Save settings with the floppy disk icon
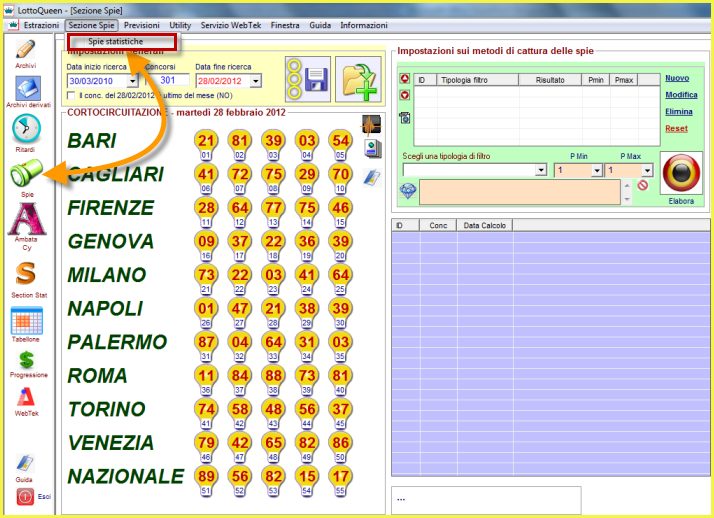 pos(308,79)
